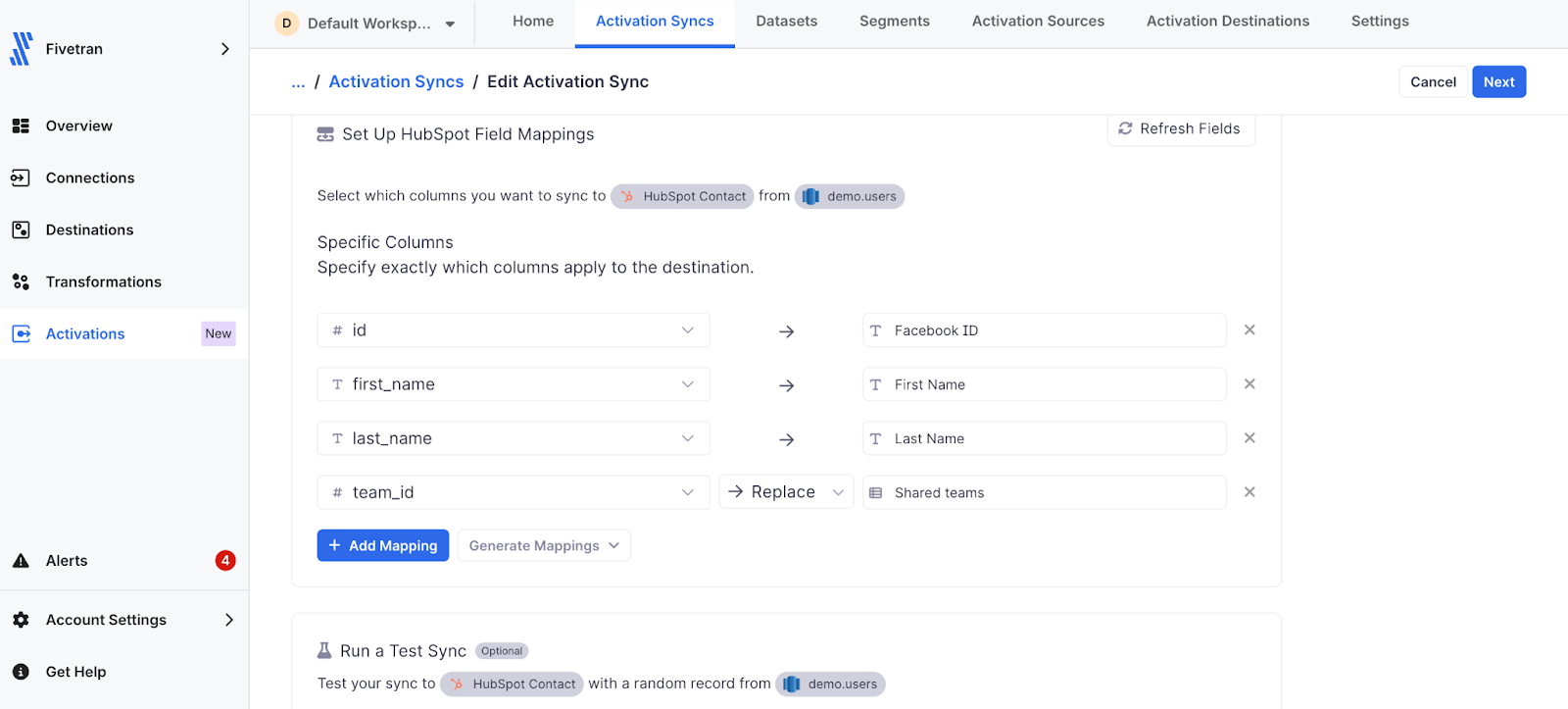Click the Cancel button

click(x=1433, y=82)
